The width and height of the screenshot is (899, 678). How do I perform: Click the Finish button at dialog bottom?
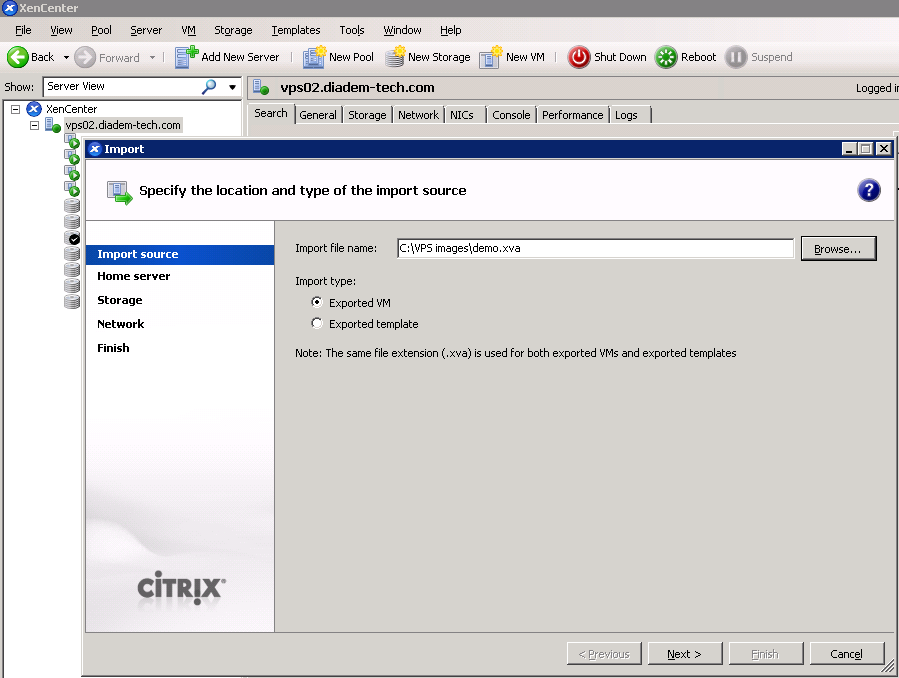(765, 654)
